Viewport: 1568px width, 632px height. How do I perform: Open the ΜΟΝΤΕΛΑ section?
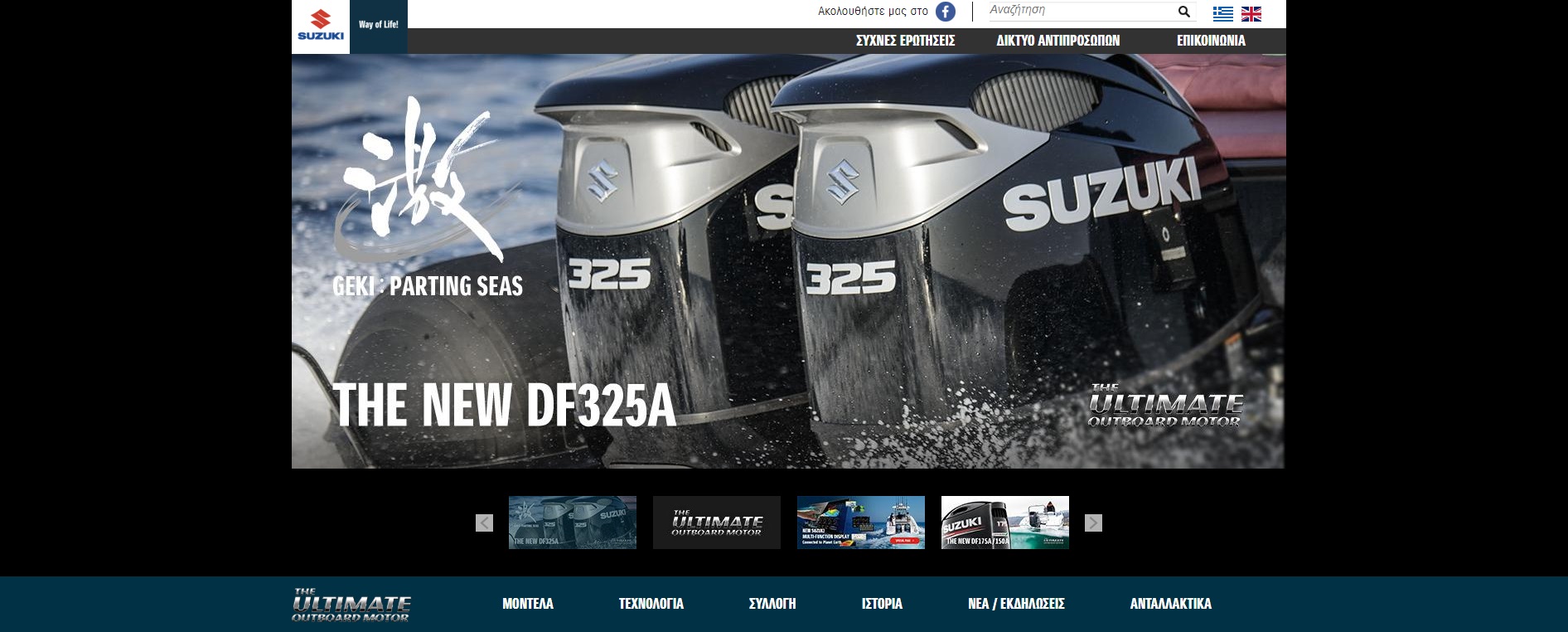pos(528,604)
